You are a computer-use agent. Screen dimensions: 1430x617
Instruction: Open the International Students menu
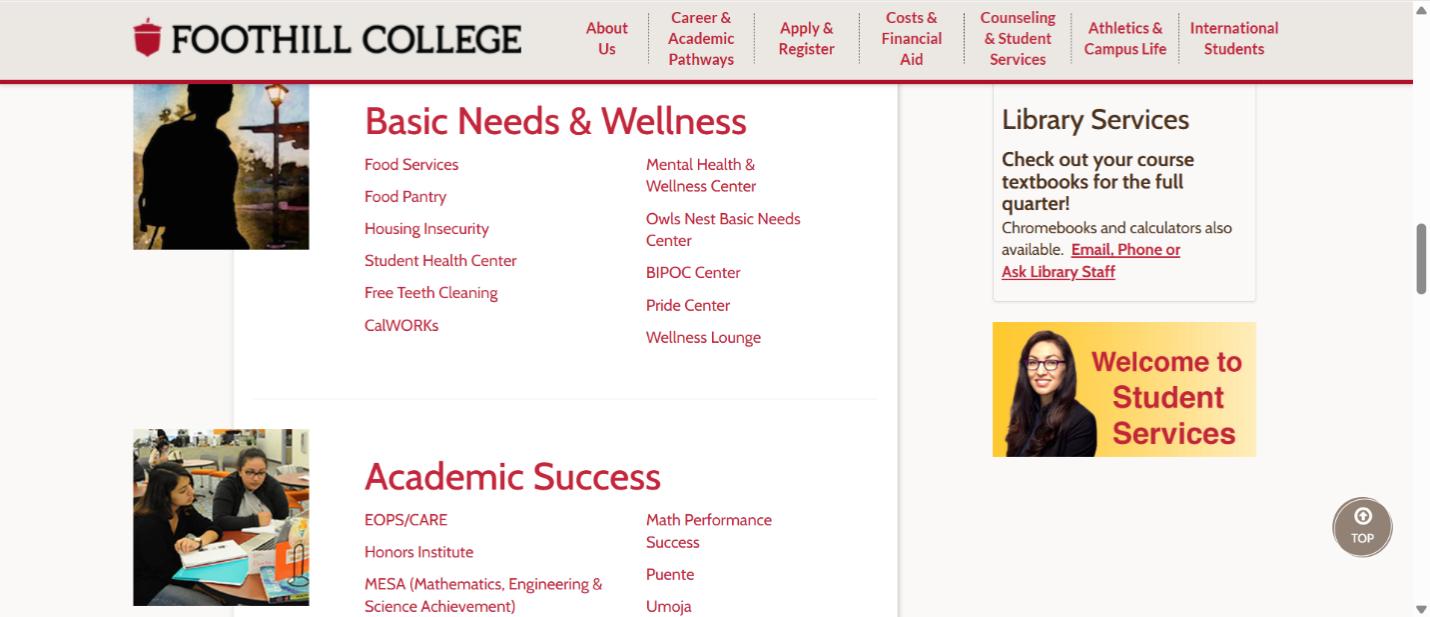click(x=1233, y=38)
